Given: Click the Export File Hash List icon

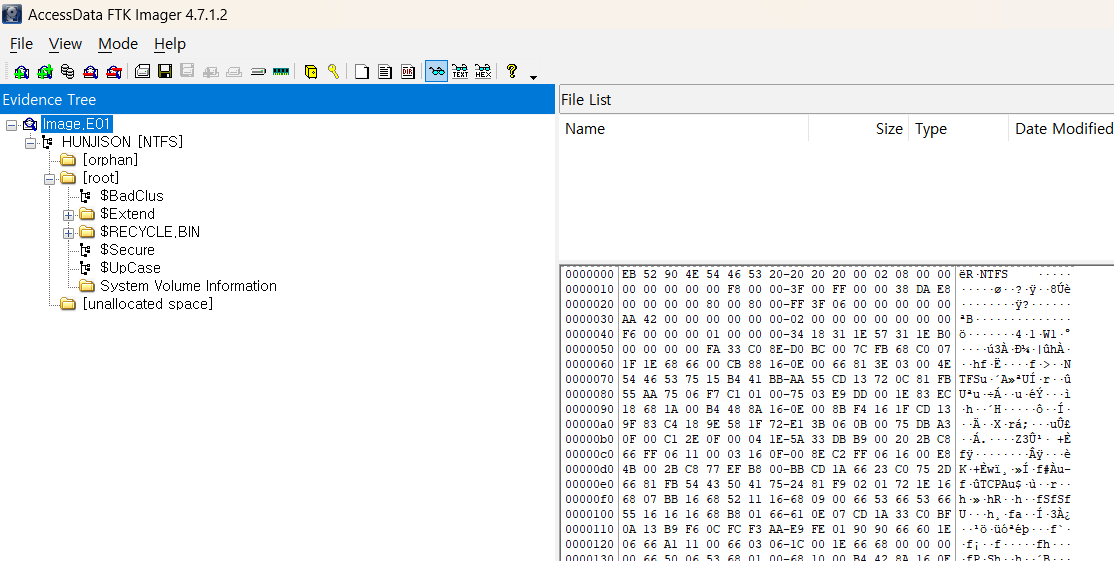Looking at the screenshot, I should click(385, 72).
